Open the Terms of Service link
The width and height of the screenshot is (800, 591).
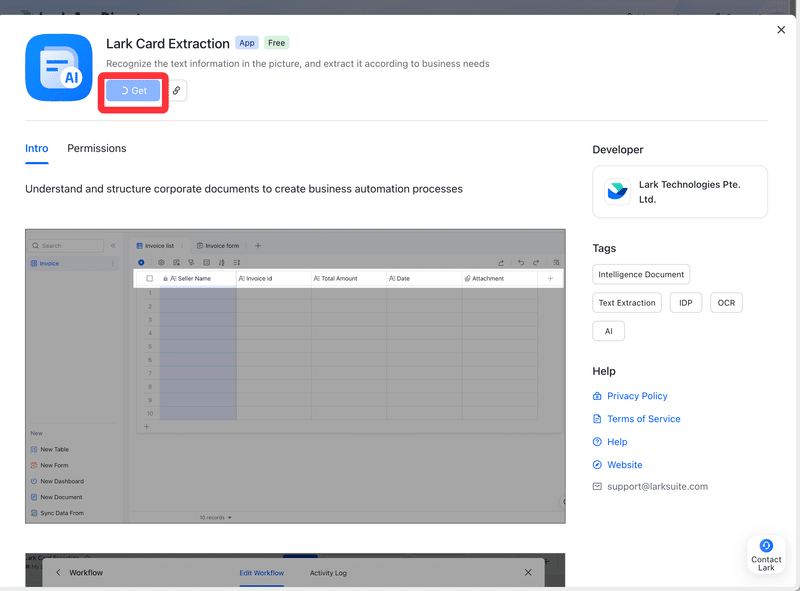[644, 419]
